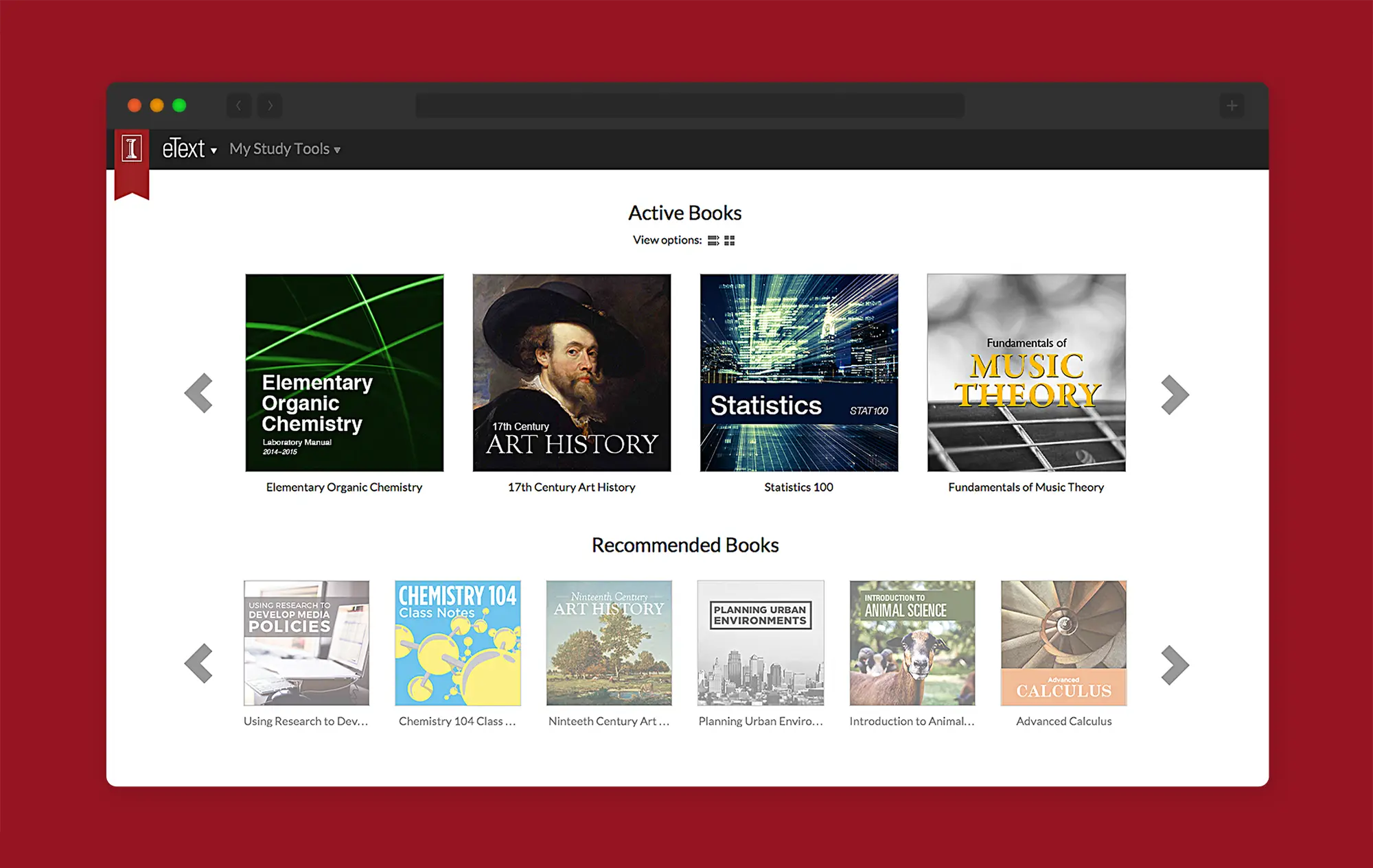Show next Recommended Books with right arrow
Viewport: 1373px width, 868px height.
(x=1175, y=664)
